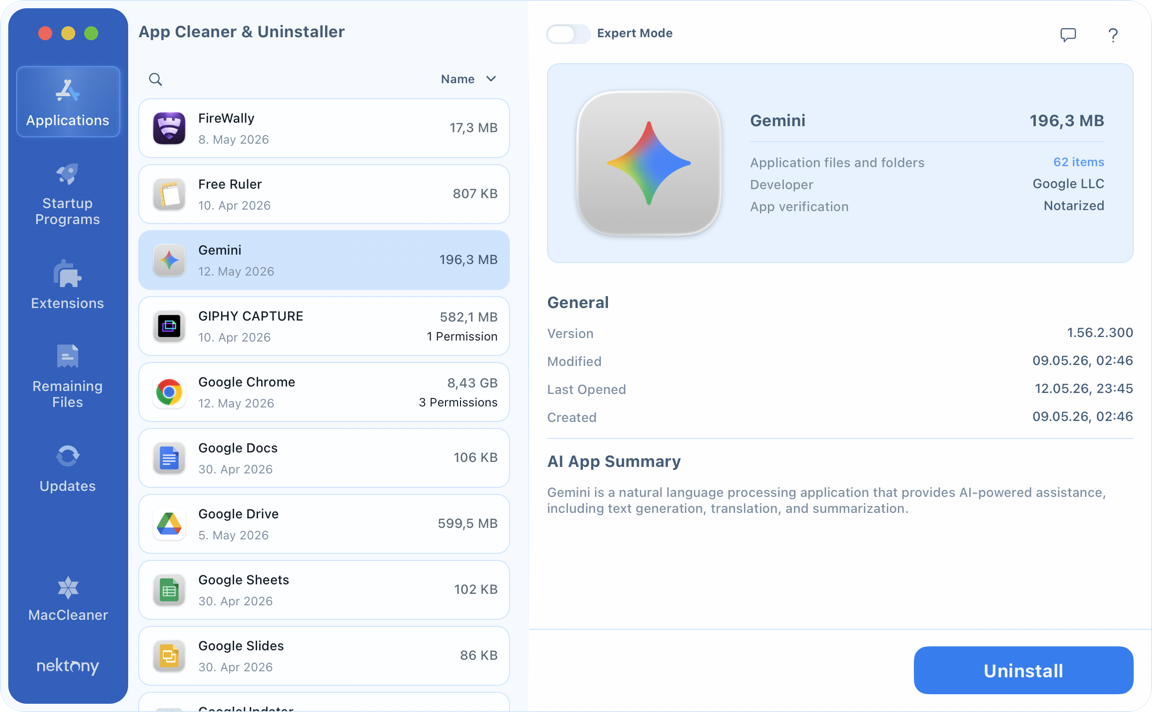
Task: Click the Notarized verification value
Action: [x=1074, y=206]
